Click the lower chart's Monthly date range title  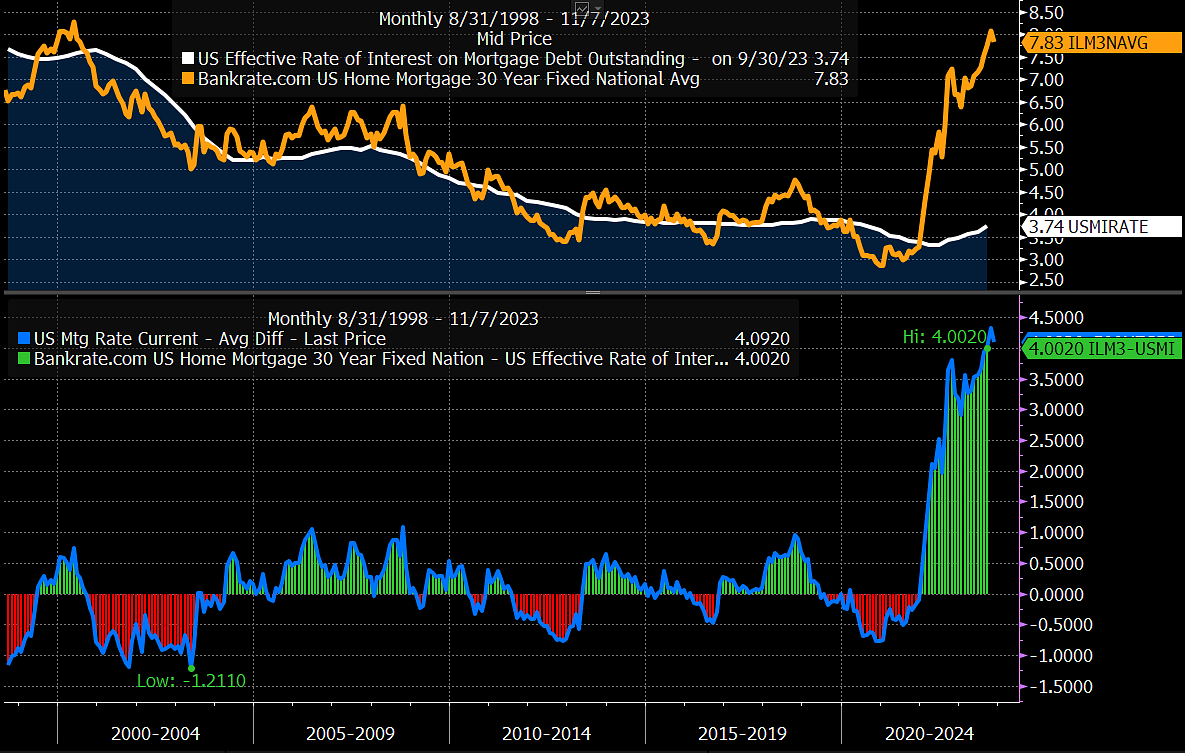403,319
